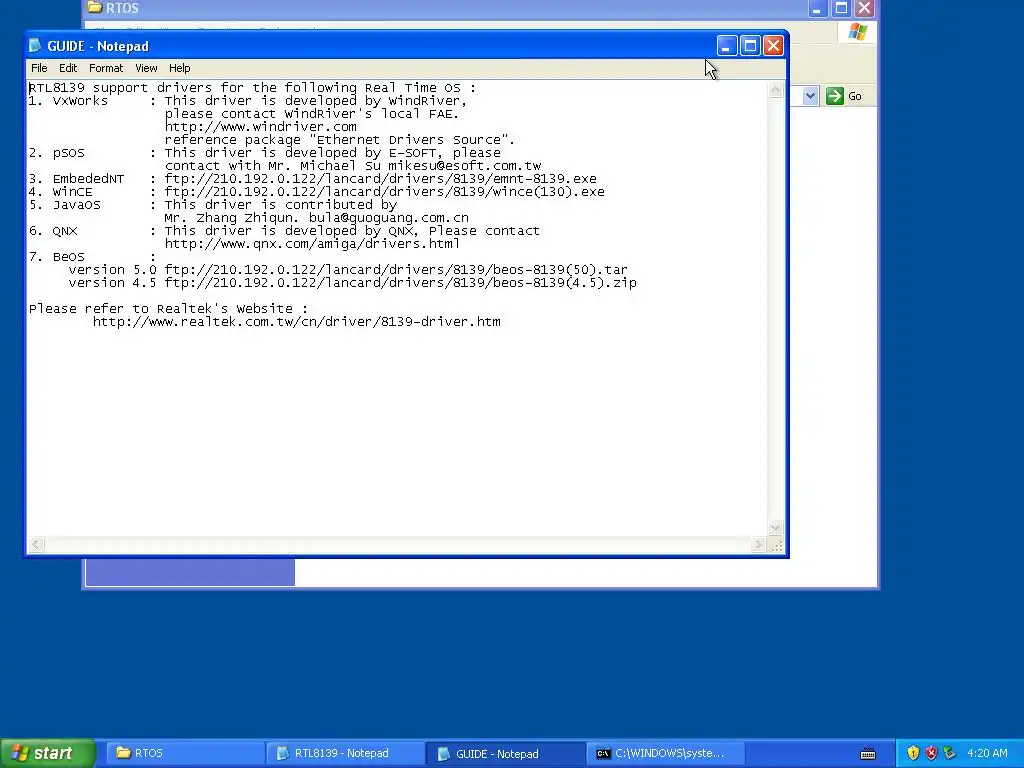Click the yellow security shield tray icon
This screenshot has height=768, width=1024.
tap(913, 753)
